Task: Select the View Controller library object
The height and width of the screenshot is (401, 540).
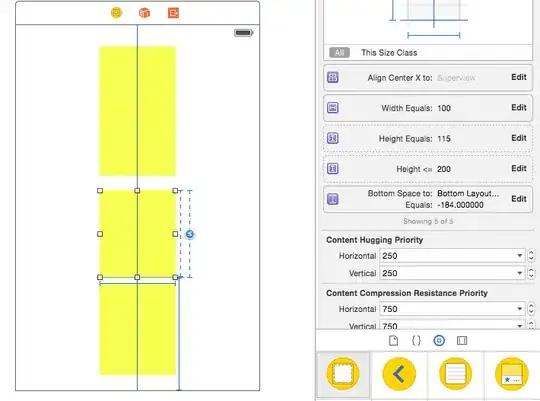Action: [343, 374]
